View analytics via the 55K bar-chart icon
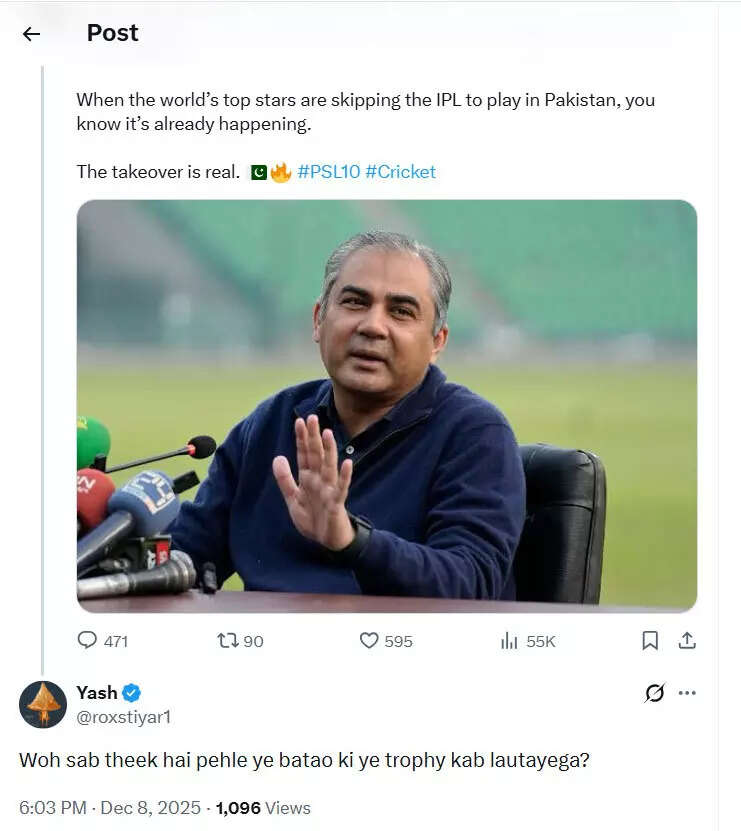Screen dimensions: 741x831 pos(510,640)
